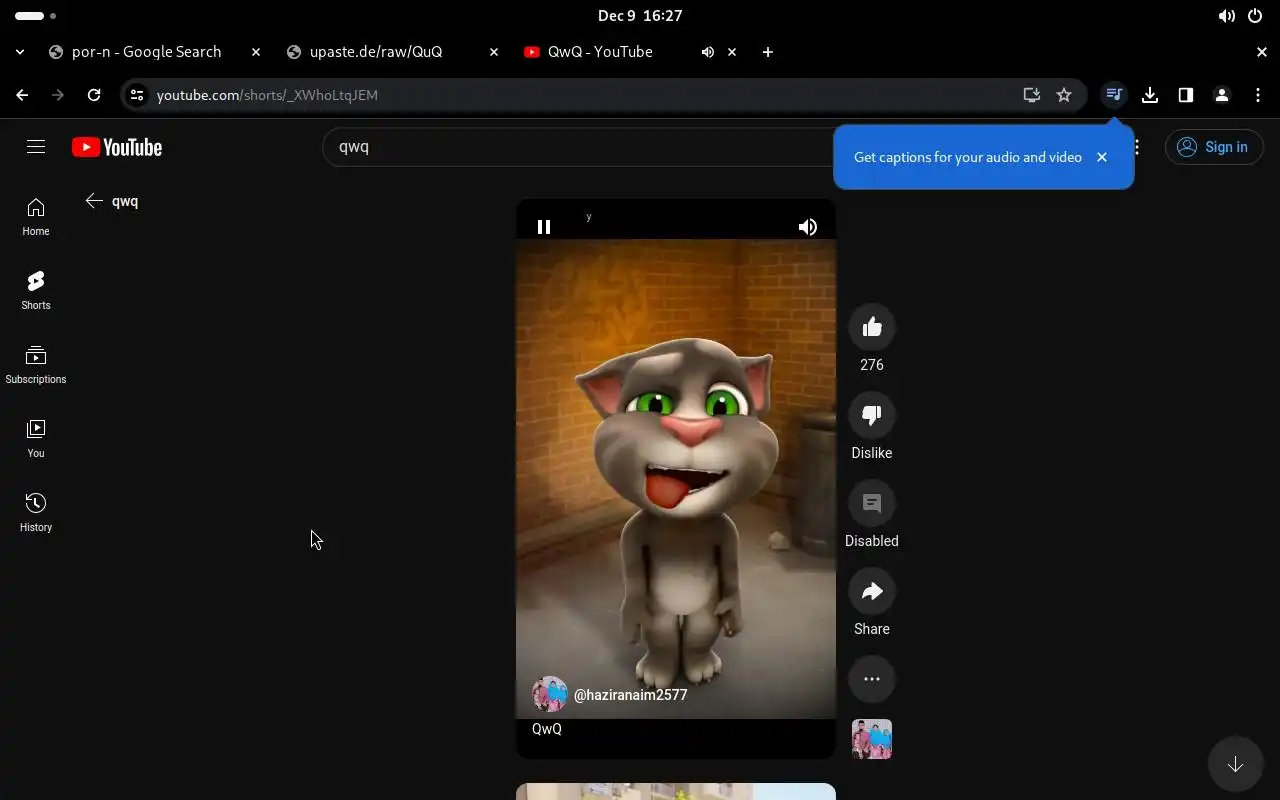
Task: Open media controls in toolbar
Action: point(1114,95)
